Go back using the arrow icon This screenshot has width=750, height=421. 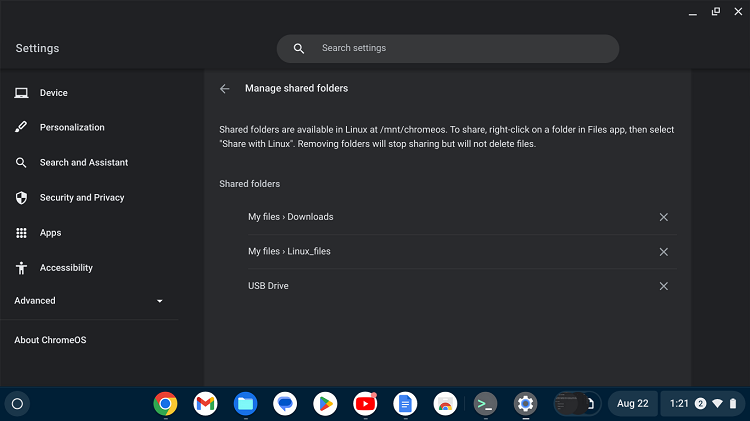[x=225, y=88]
